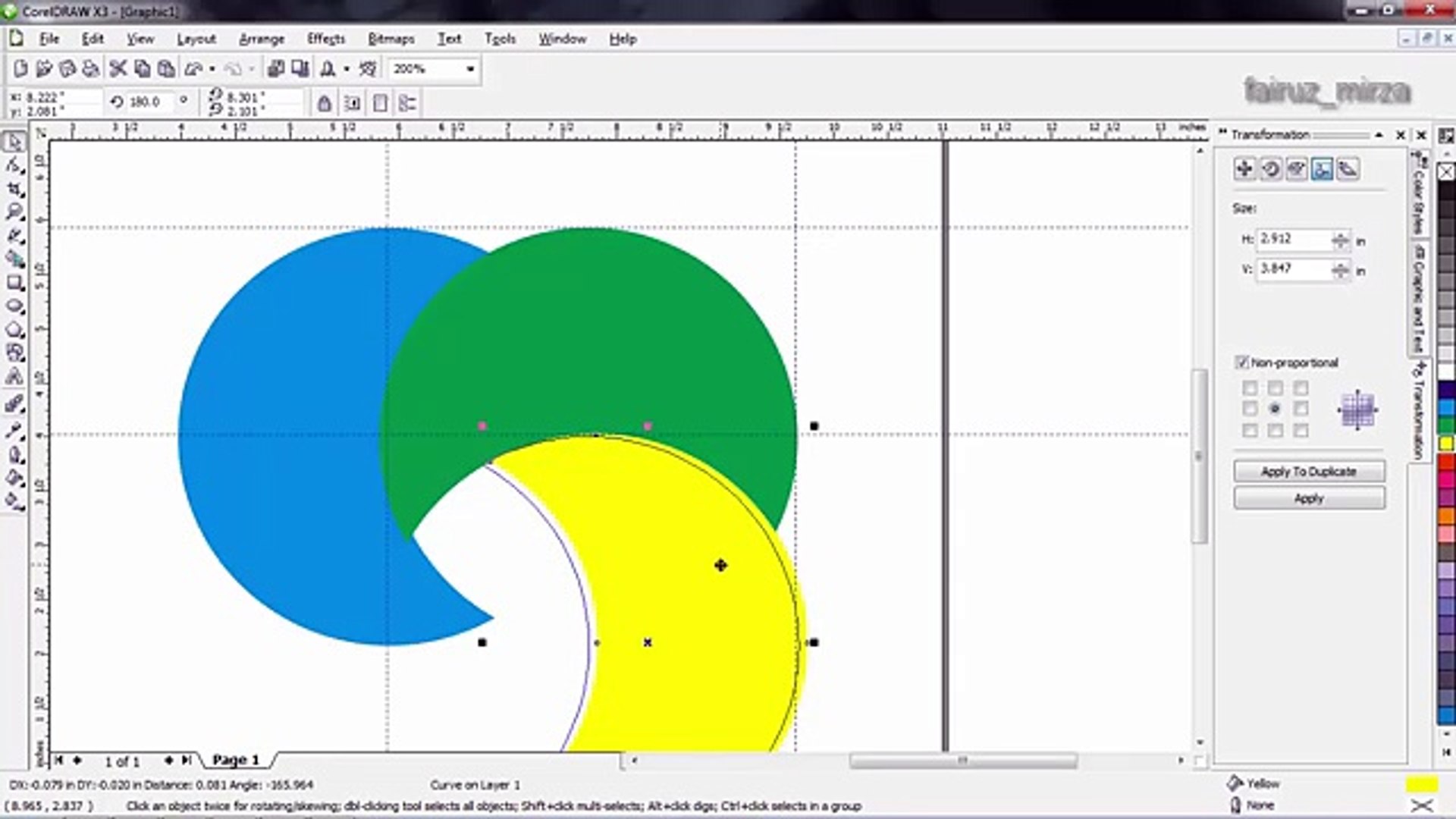Open the zoom level 200% dropdown
Screen dimensions: 1456x819
[x=470, y=69]
